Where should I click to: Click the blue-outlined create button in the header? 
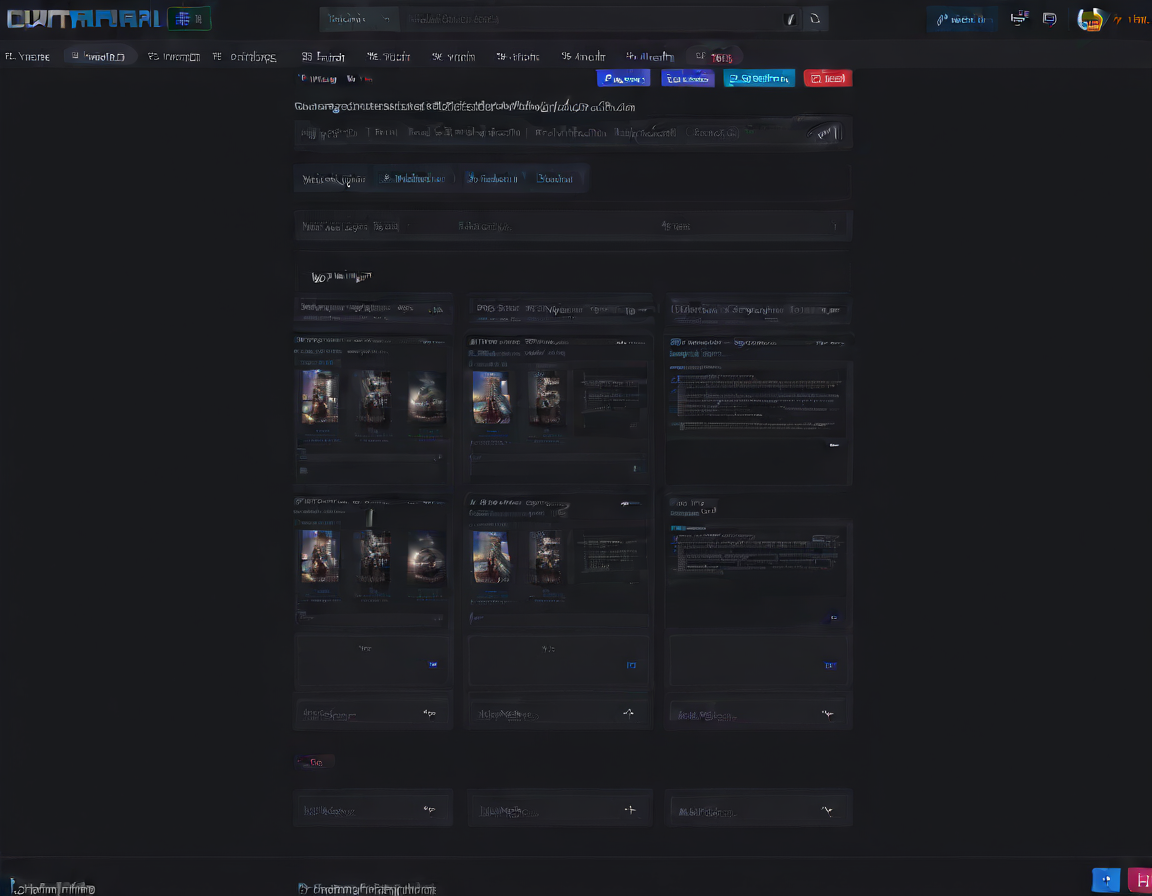[x=961, y=19]
